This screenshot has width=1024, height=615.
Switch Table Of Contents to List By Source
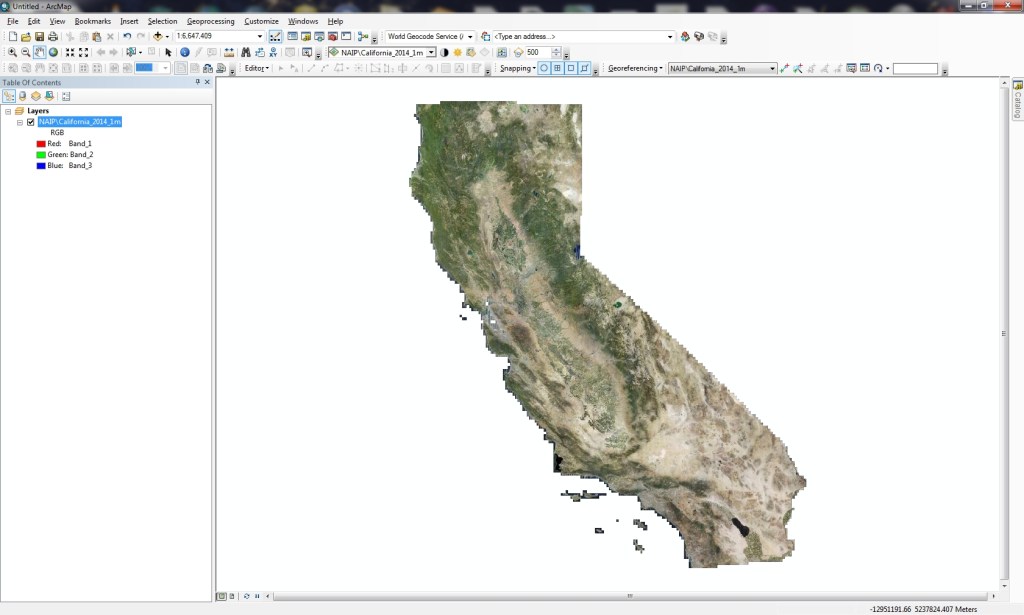point(21,96)
